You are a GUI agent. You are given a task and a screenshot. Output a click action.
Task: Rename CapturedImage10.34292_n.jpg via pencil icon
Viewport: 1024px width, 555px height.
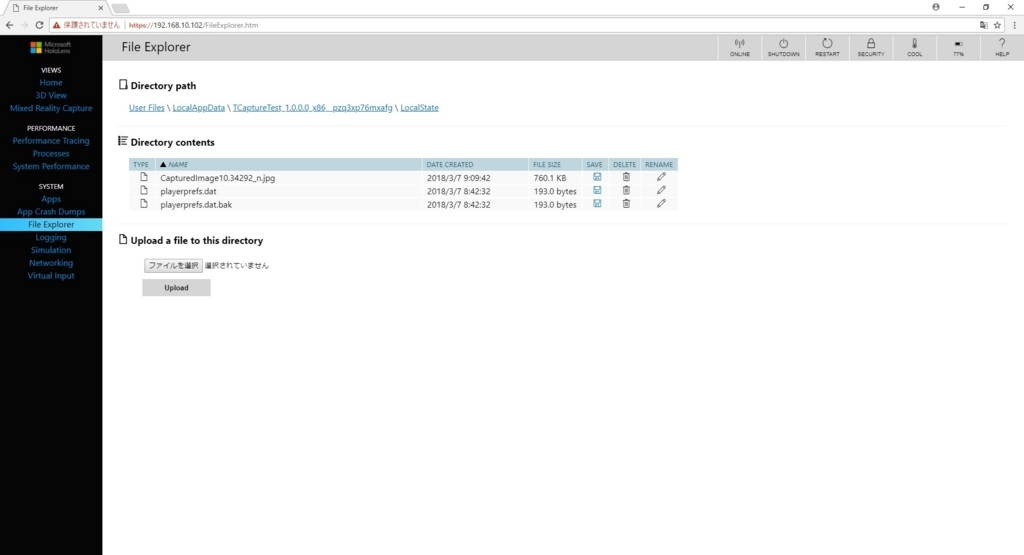pos(661,177)
